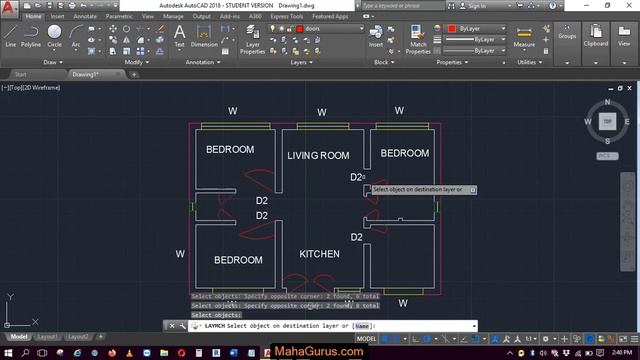Toggle object snap in status bar

tap(476, 339)
